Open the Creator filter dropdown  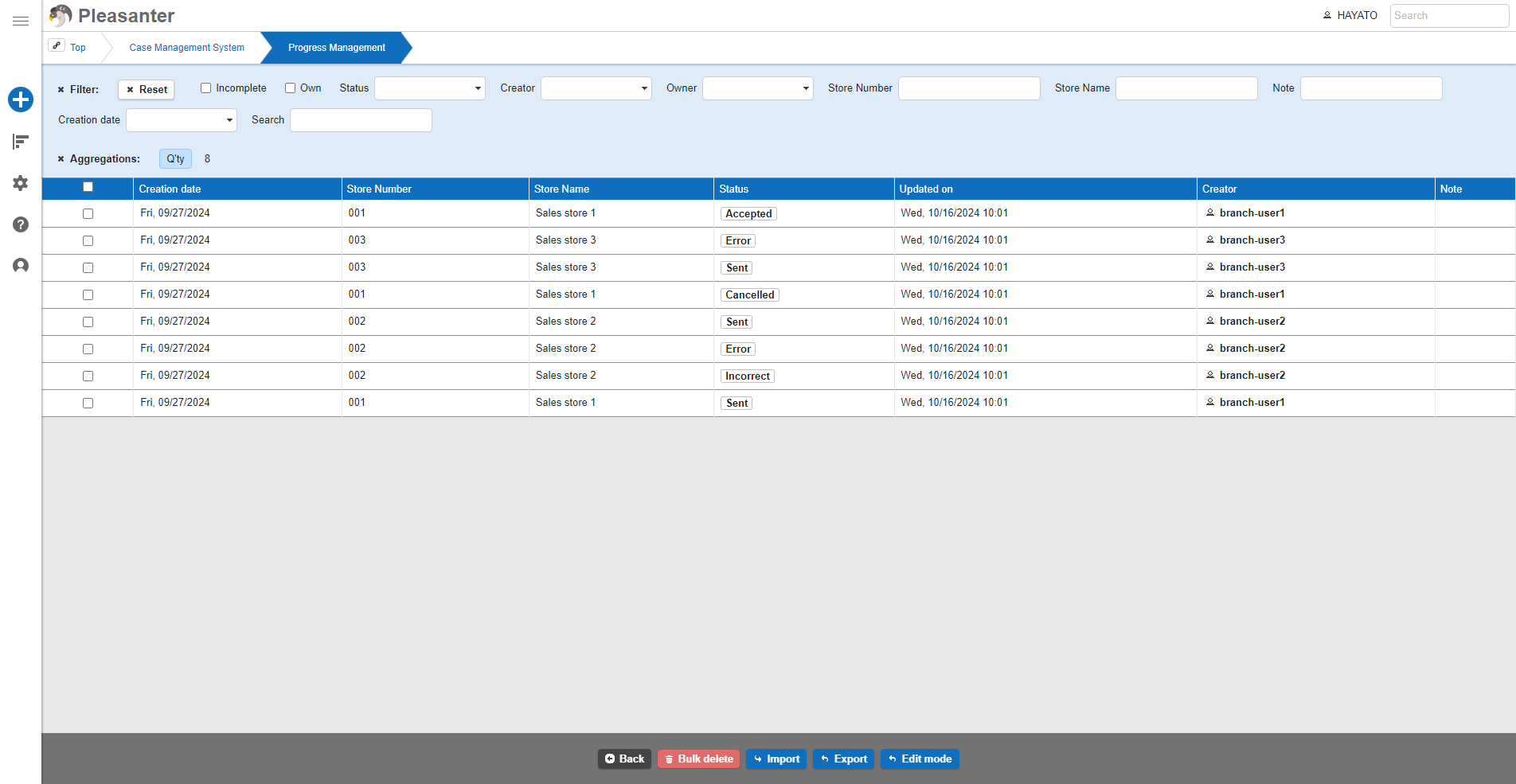pos(596,88)
